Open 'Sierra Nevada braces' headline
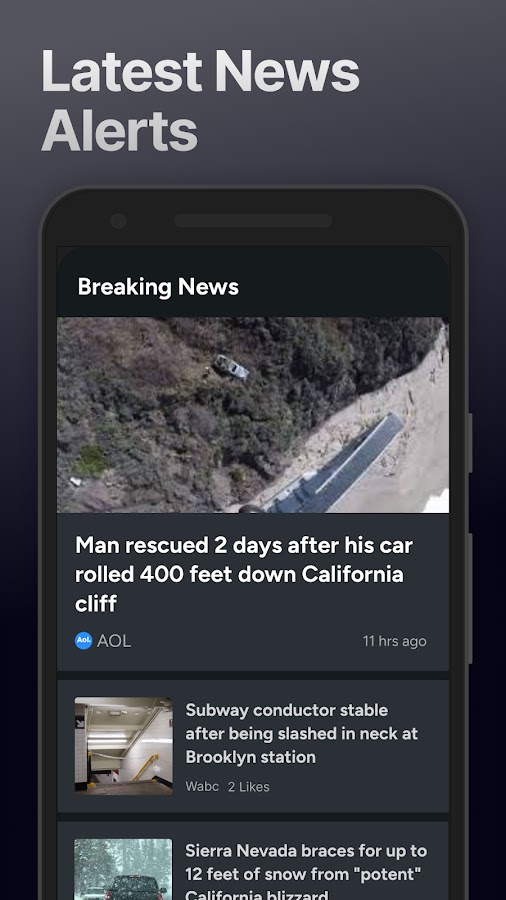Viewport: 506px width, 900px height. pos(306,871)
